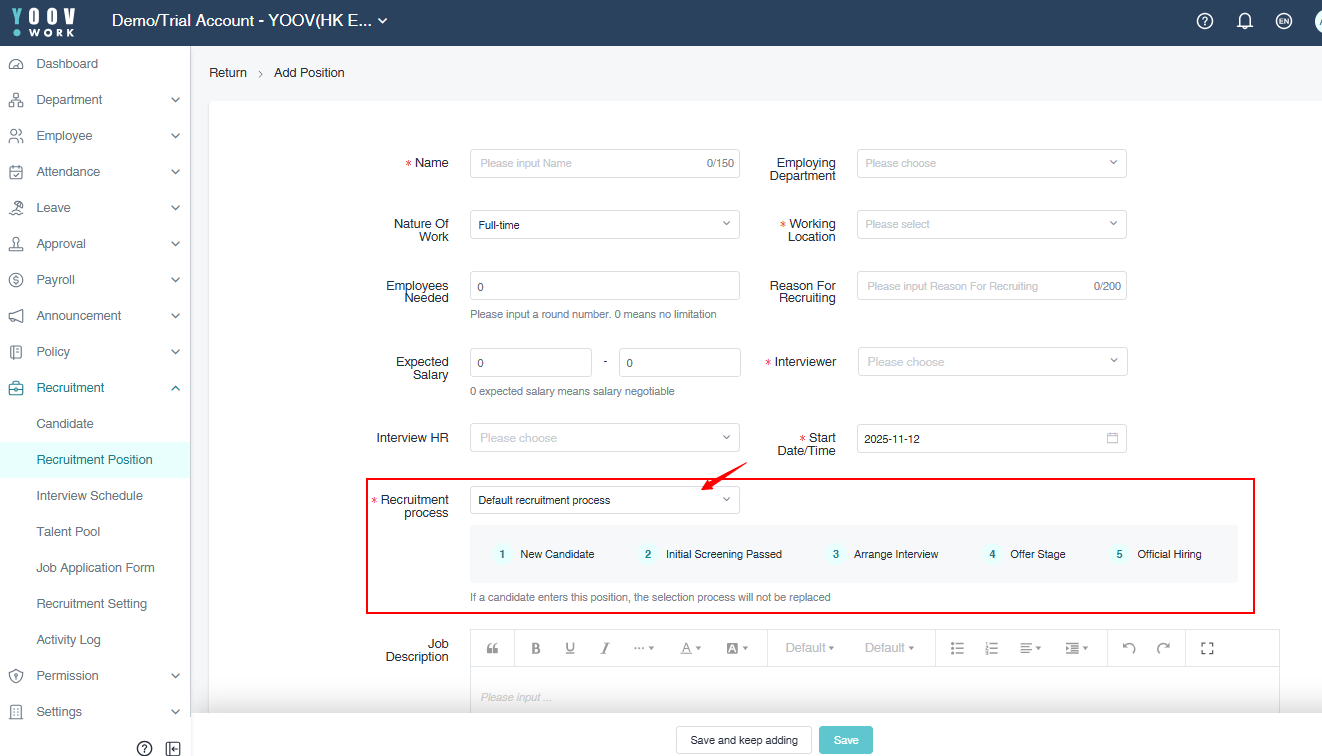Open the Nature Of Work dropdown
This screenshot has width=1322, height=756.
pyautogui.click(x=604, y=225)
